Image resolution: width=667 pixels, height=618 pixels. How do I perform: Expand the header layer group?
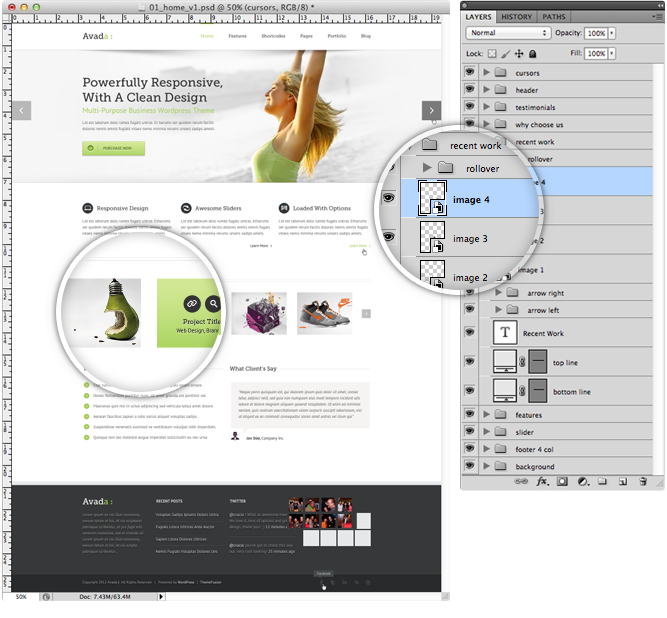(x=488, y=90)
